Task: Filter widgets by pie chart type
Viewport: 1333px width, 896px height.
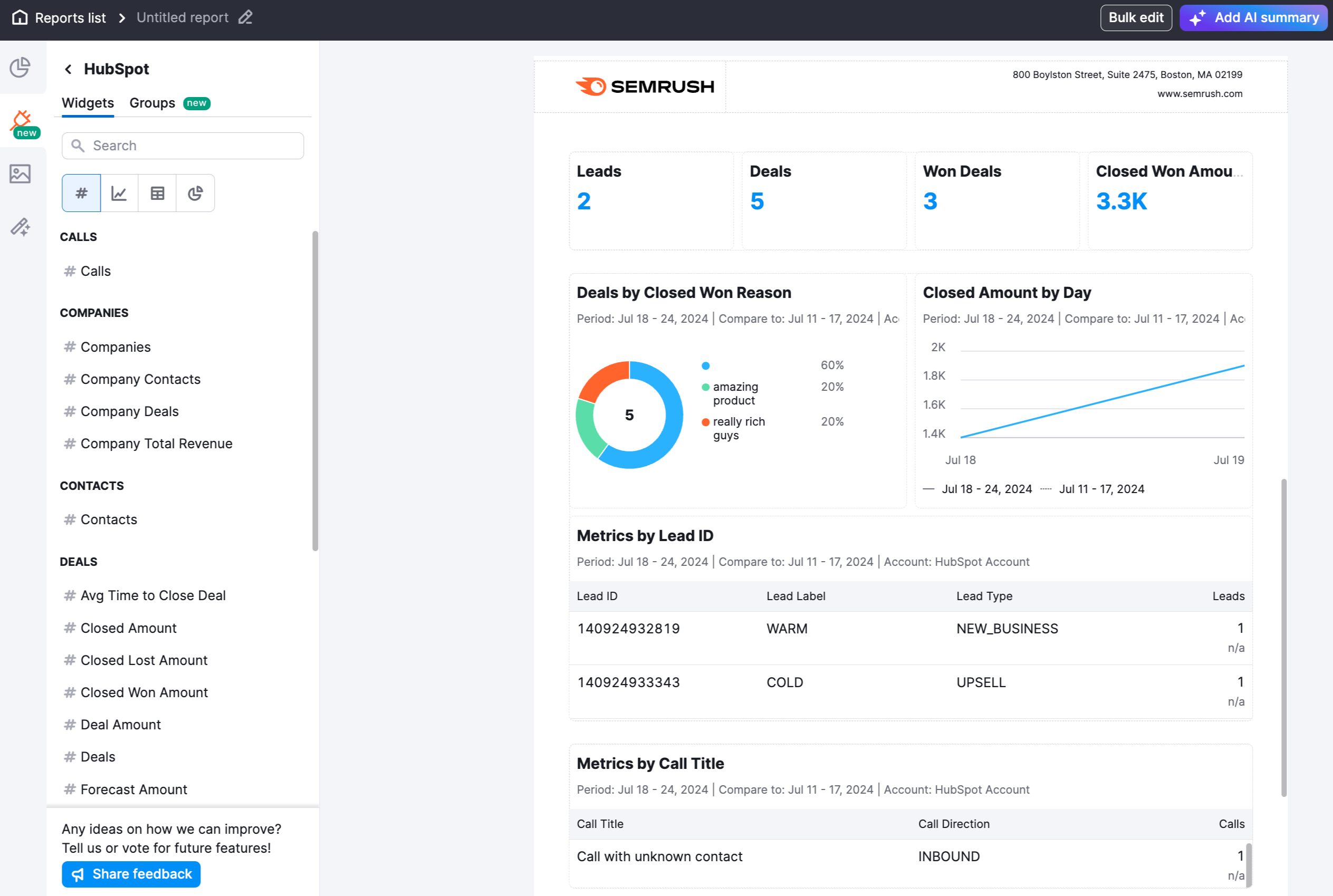Action: click(x=196, y=193)
